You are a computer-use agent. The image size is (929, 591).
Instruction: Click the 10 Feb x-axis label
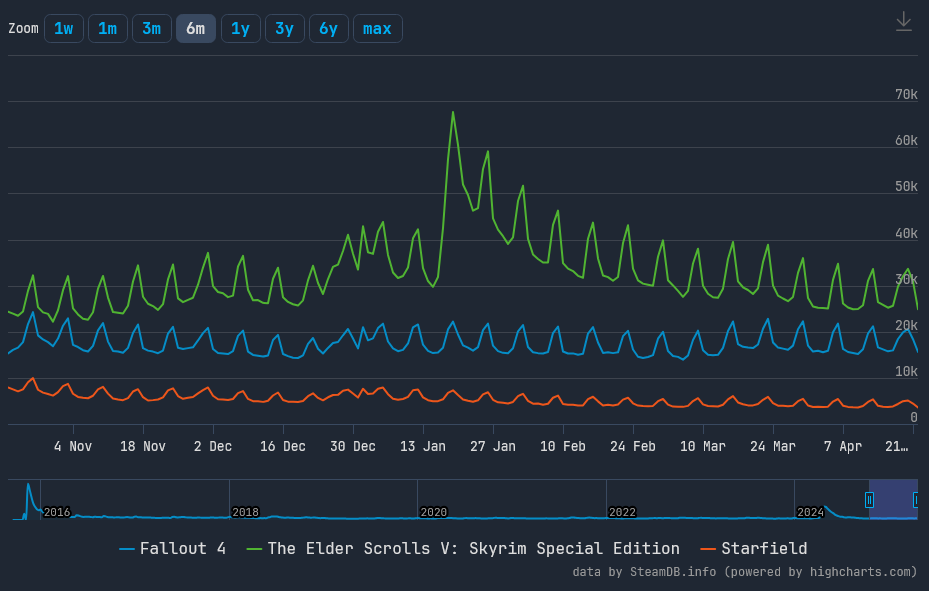pos(563,447)
